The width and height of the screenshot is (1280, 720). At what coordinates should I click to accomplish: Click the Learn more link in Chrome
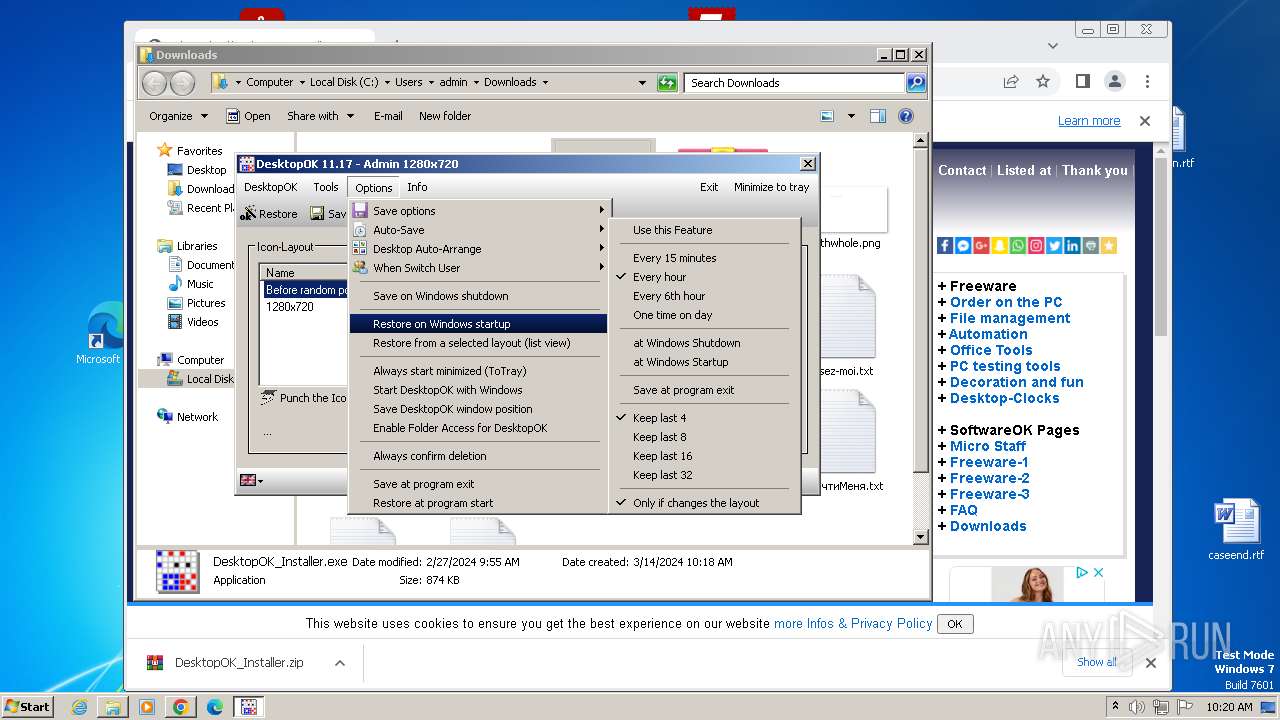coord(1089,121)
